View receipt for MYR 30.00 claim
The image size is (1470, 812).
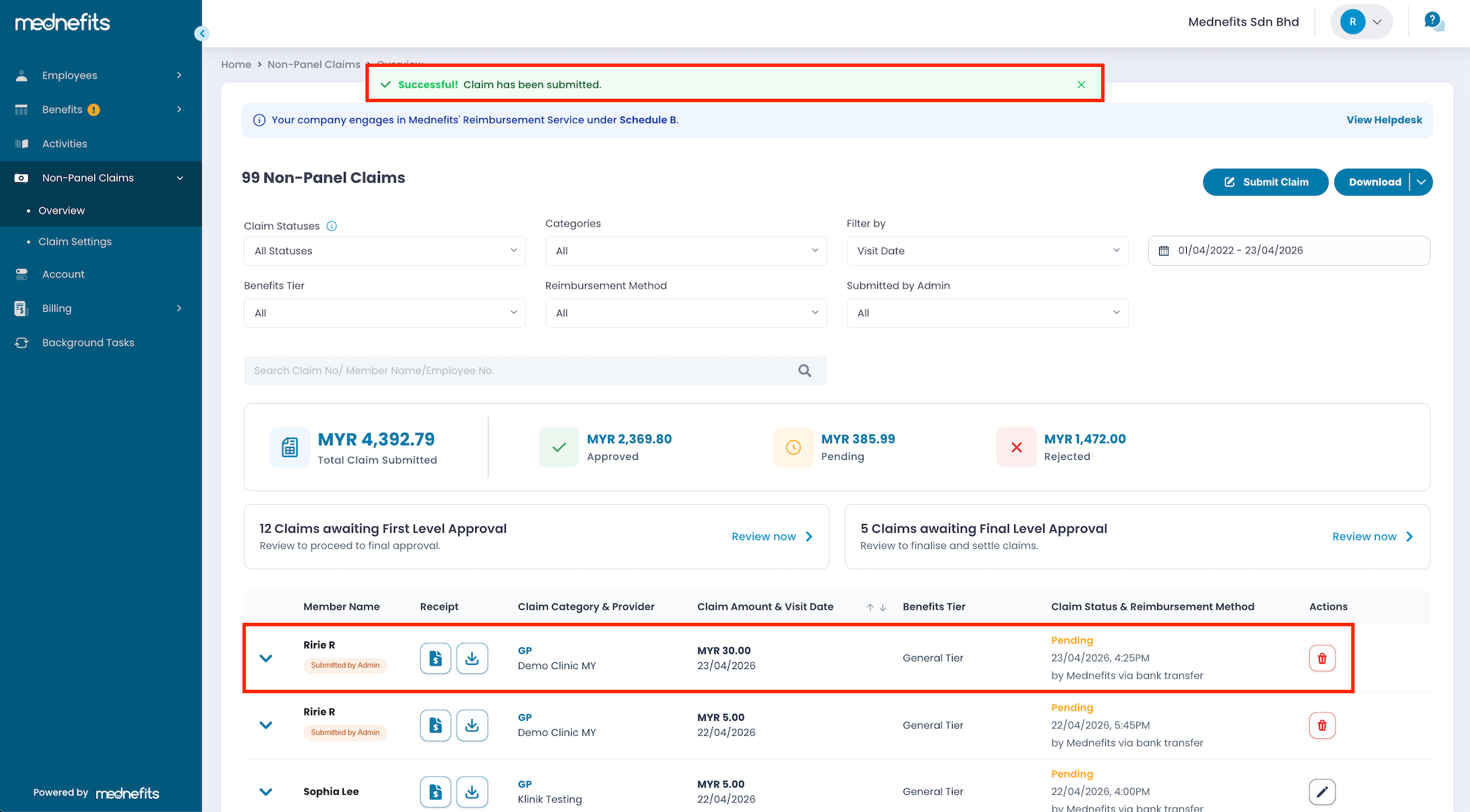click(435, 658)
